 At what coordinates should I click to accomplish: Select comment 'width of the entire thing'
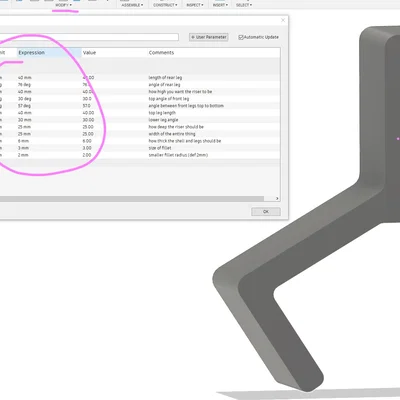(172, 134)
